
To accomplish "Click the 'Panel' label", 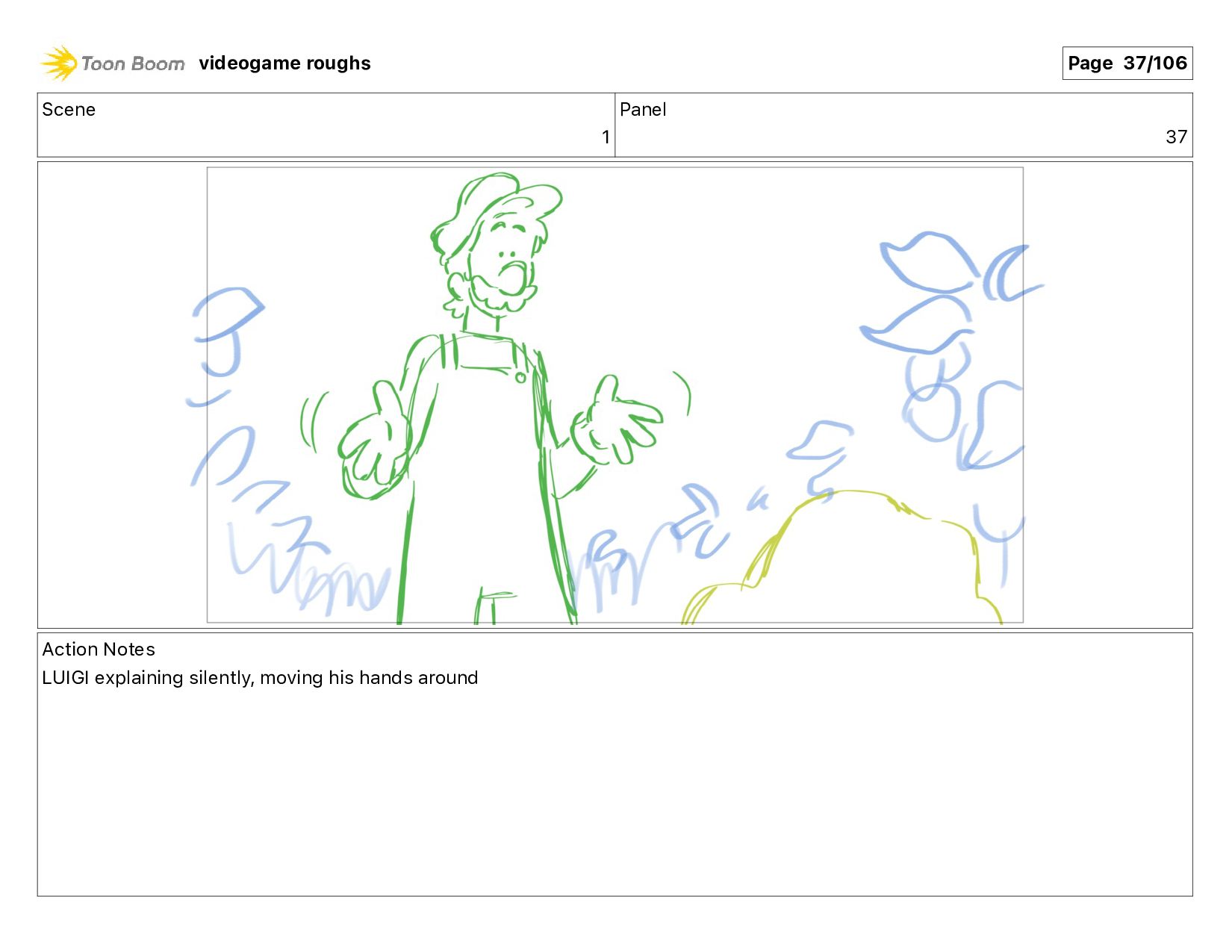I will click(643, 110).
